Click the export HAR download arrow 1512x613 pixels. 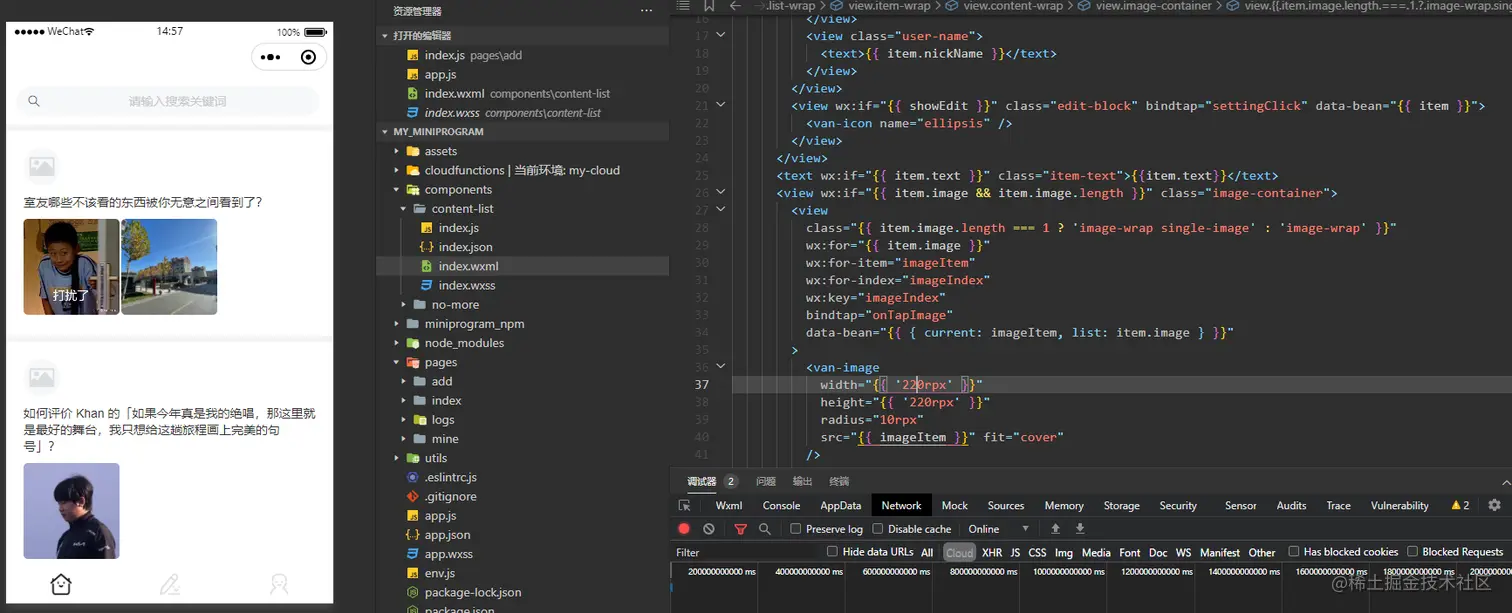coord(1080,529)
